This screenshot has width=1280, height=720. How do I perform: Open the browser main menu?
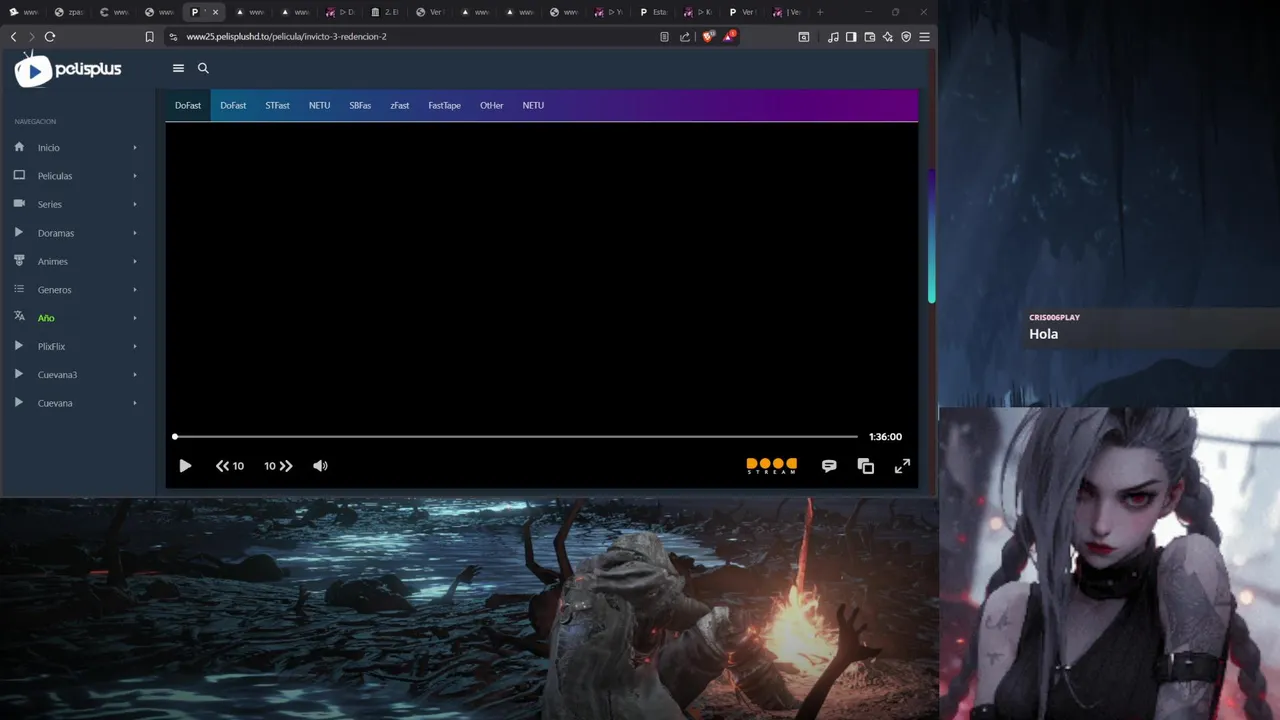tap(924, 37)
